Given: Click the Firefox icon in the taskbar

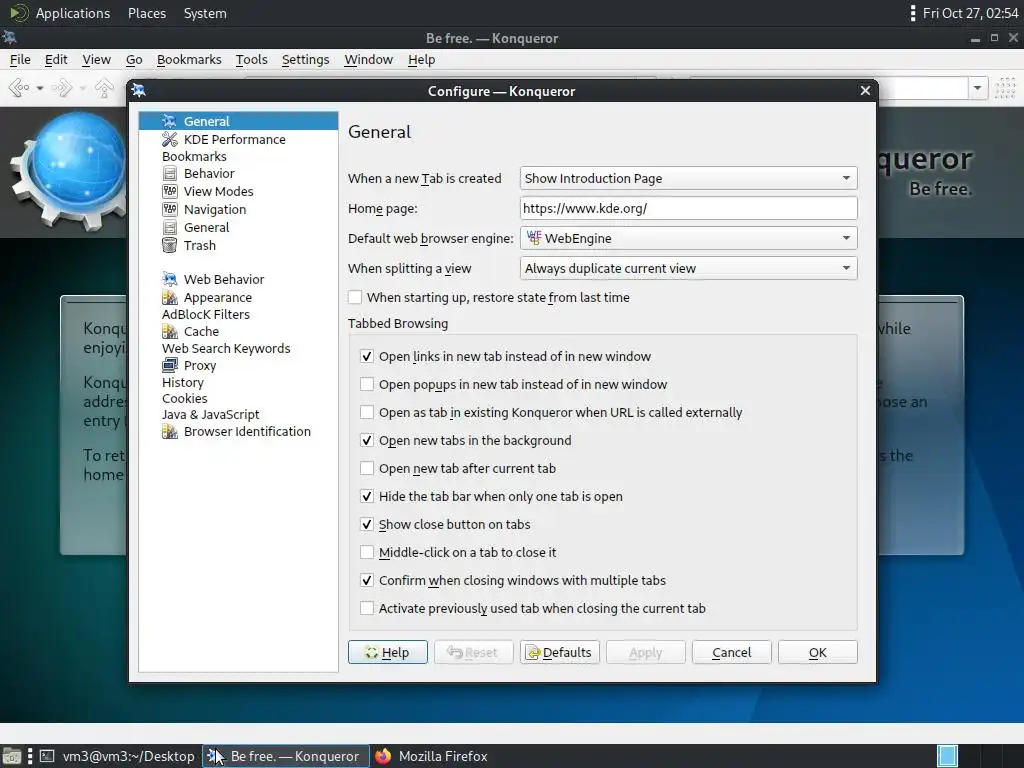Looking at the screenshot, I should (x=383, y=756).
